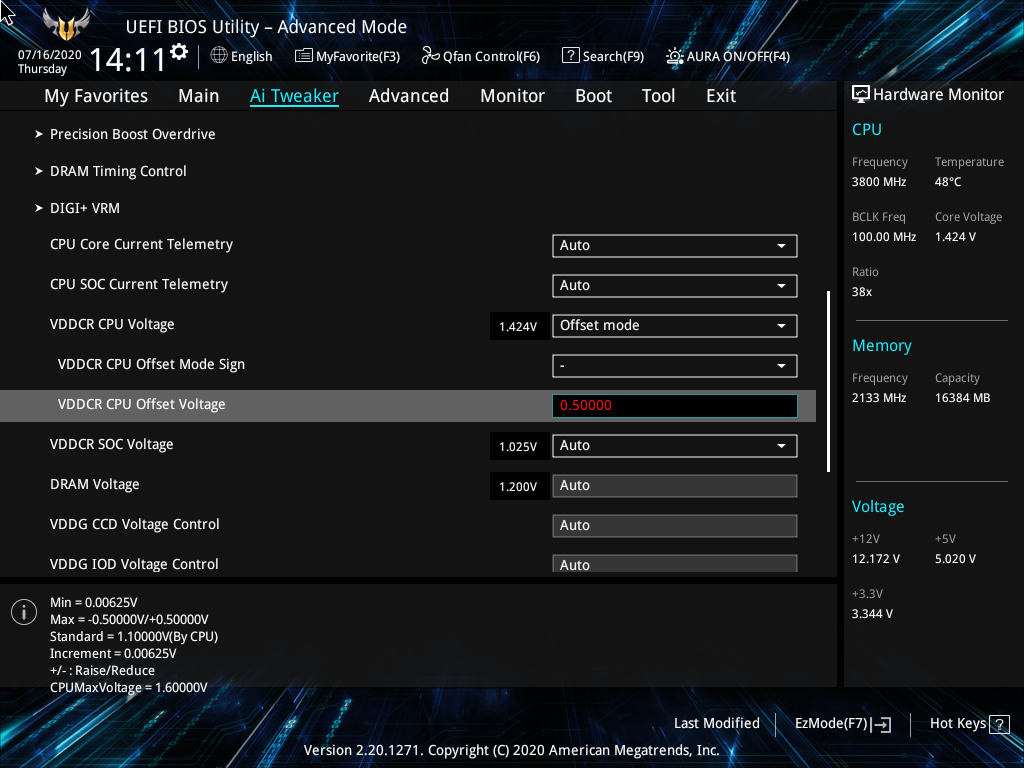Select the VDDCR SOC Voltage label
Screen dimensions: 1024x768
[x=112, y=445]
